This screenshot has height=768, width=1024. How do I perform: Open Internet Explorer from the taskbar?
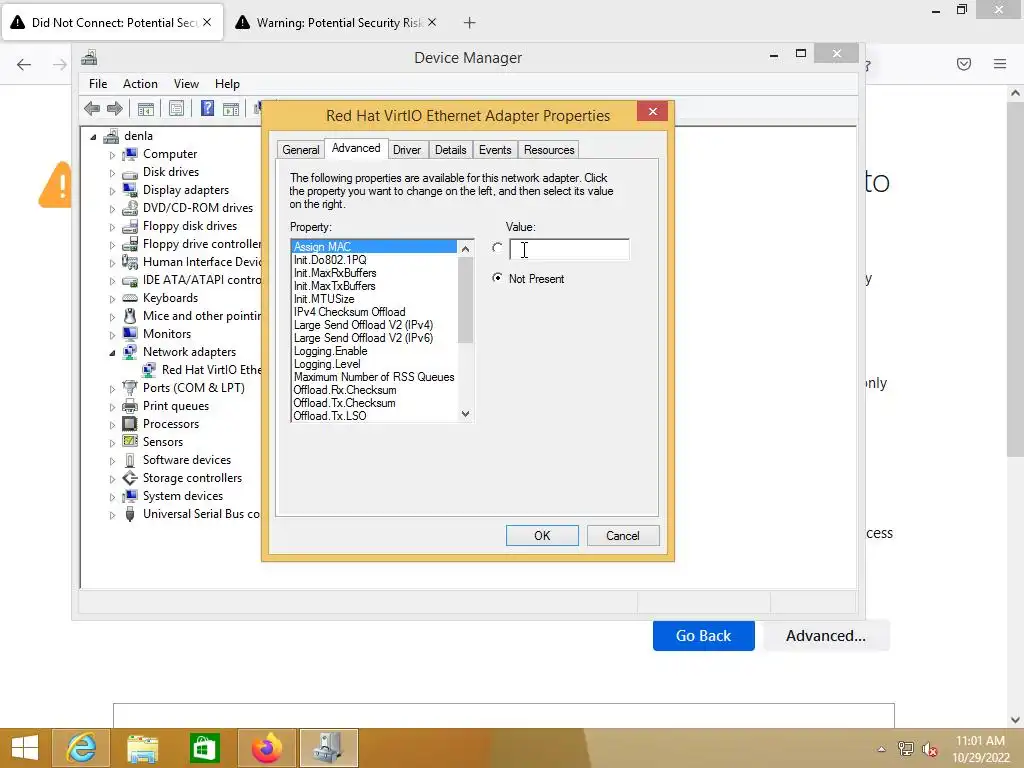click(x=81, y=748)
